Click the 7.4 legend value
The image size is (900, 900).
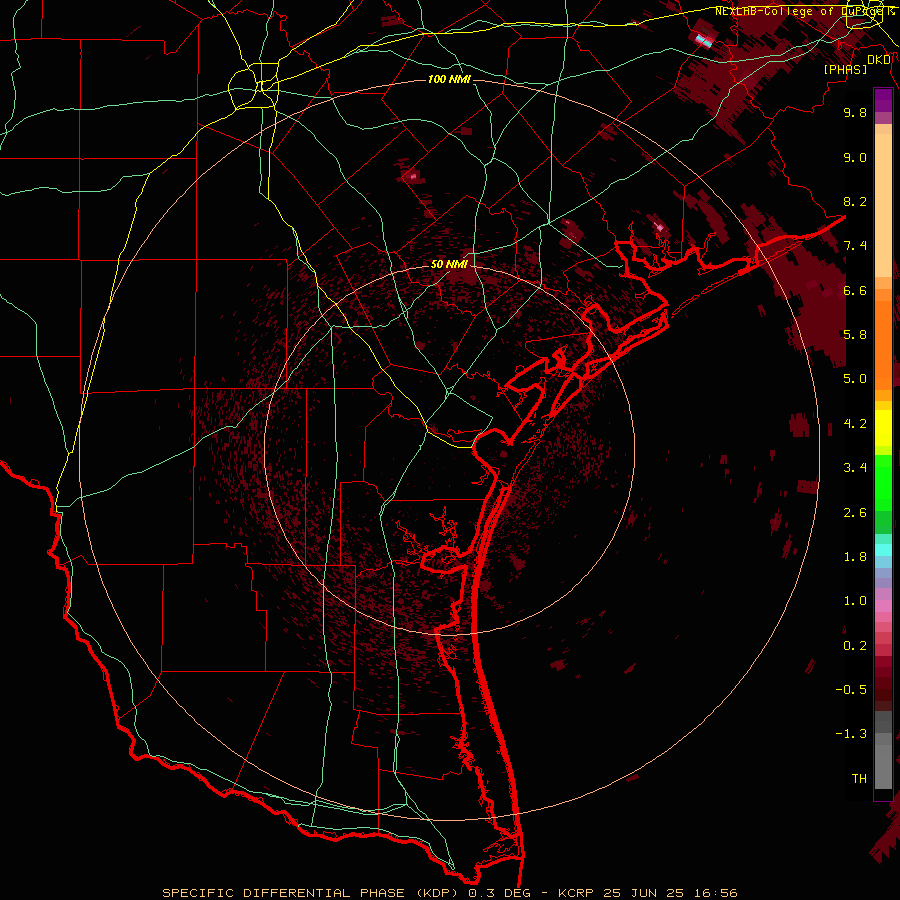[855, 246]
